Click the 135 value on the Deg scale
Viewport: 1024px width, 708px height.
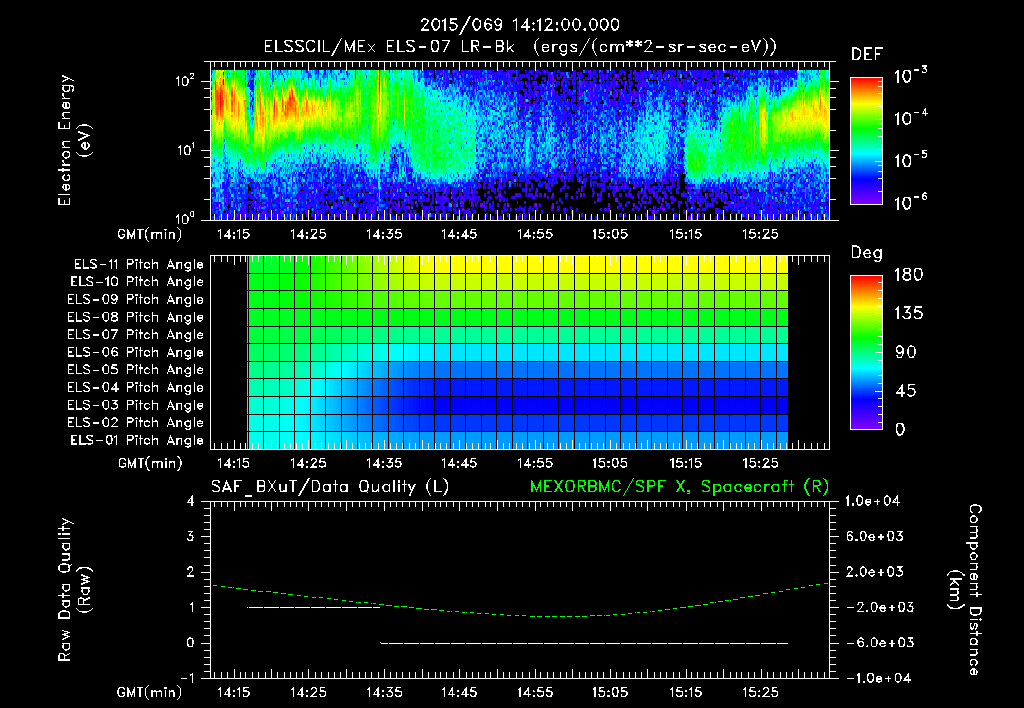(x=908, y=314)
